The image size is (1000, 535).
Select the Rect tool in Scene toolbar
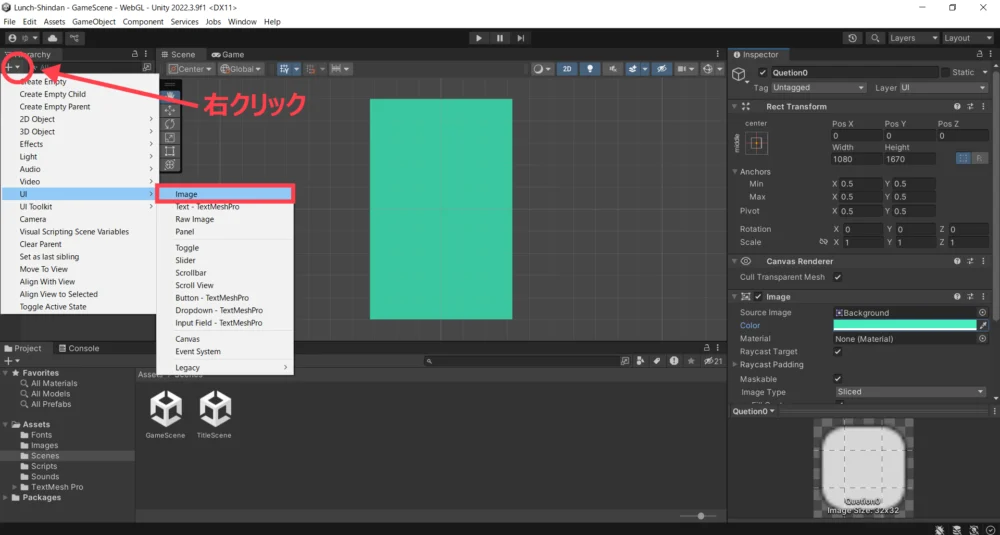pos(170,151)
